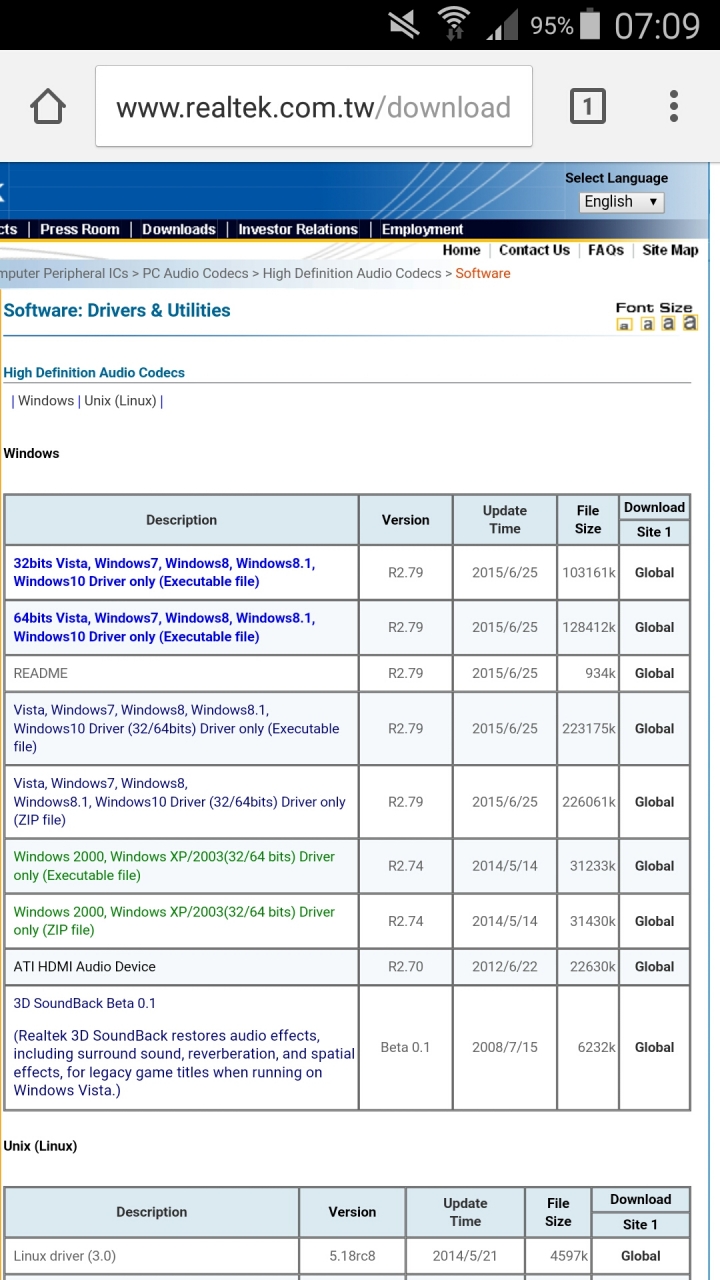Select the second font size icon

(647, 324)
